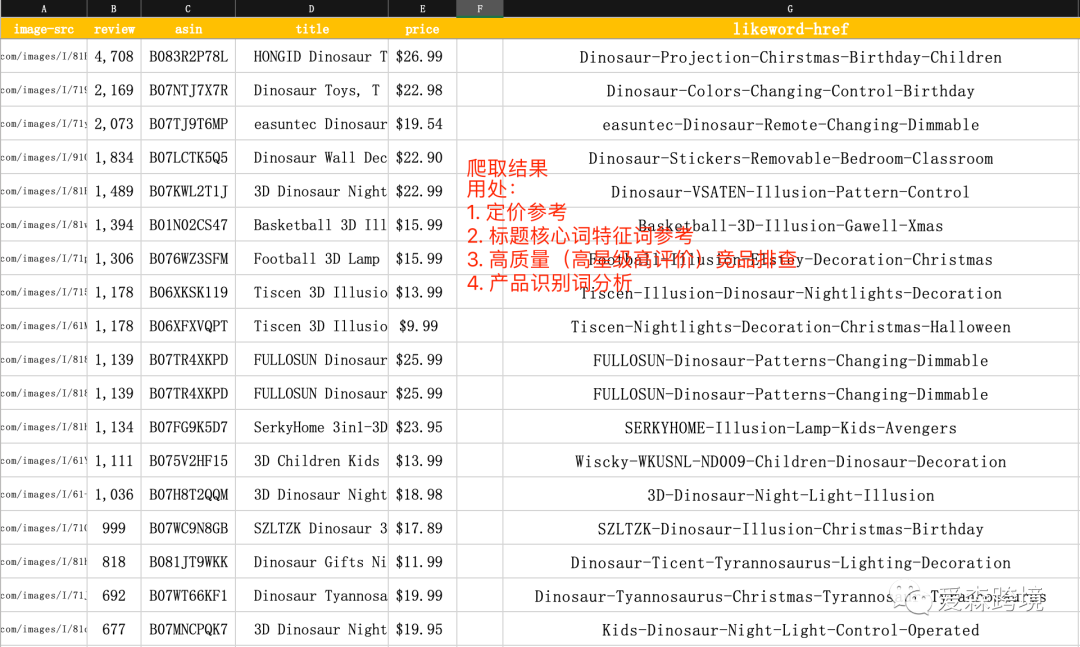1080x647 pixels.
Task: Select title cell Basketball 3D Ill
Action: click(x=311, y=225)
